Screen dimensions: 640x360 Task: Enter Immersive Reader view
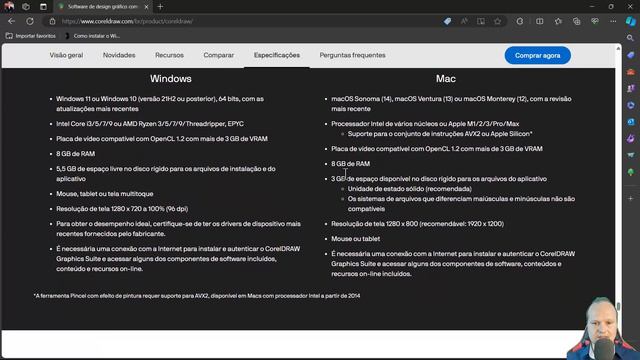point(481,21)
